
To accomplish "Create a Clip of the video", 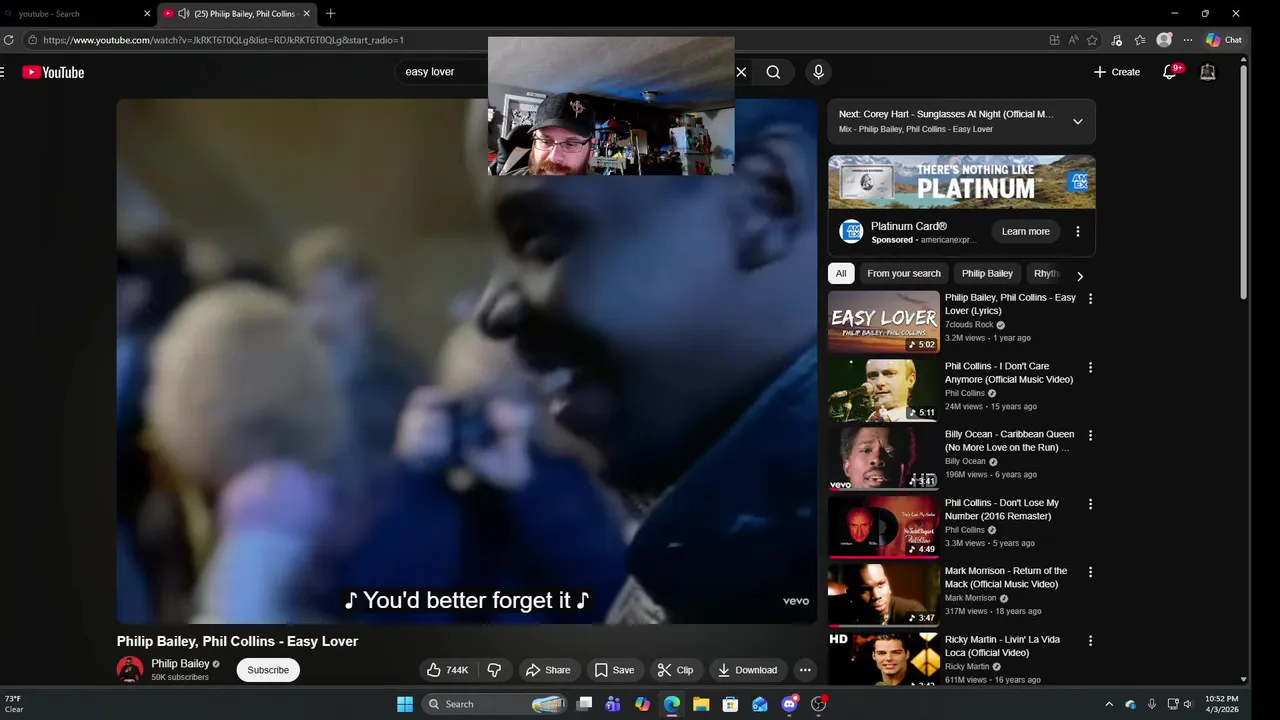I will click(x=675, y=670).
